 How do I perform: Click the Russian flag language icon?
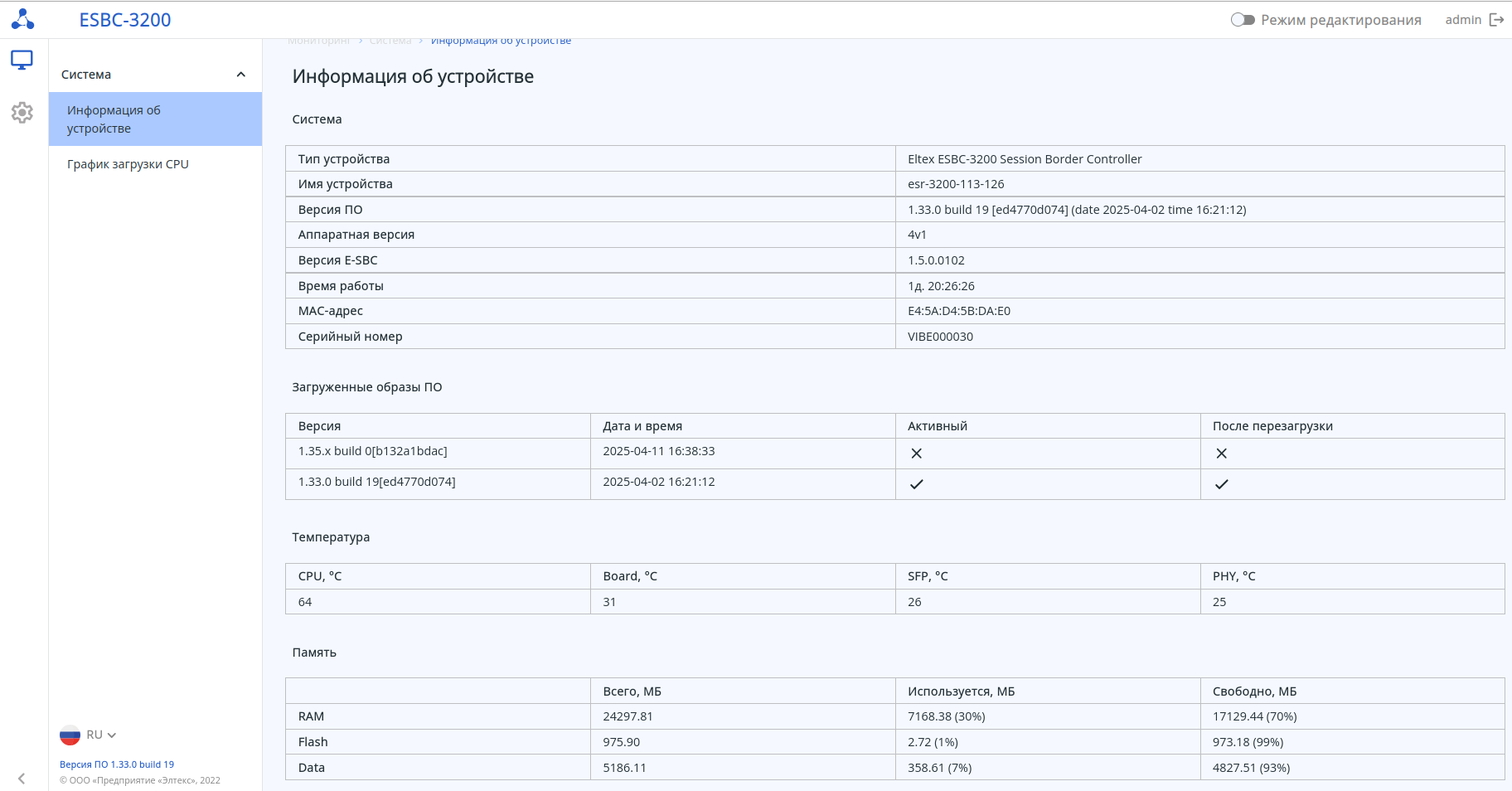coord(70,735)
